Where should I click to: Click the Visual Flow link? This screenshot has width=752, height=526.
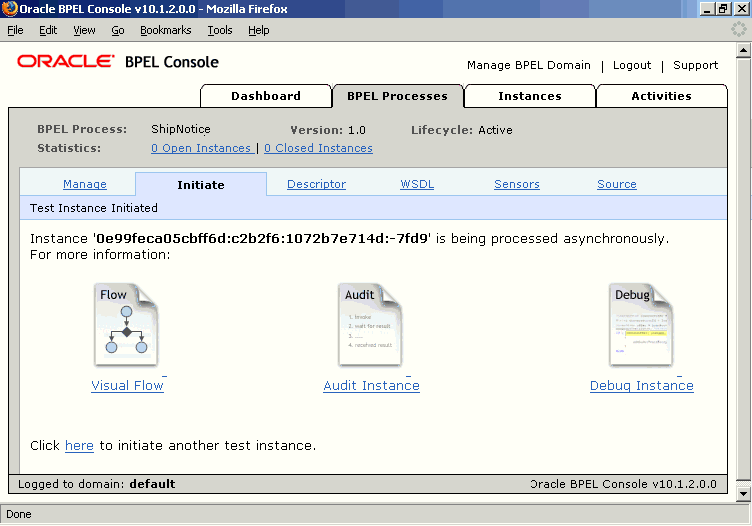(x=128, y=386)
